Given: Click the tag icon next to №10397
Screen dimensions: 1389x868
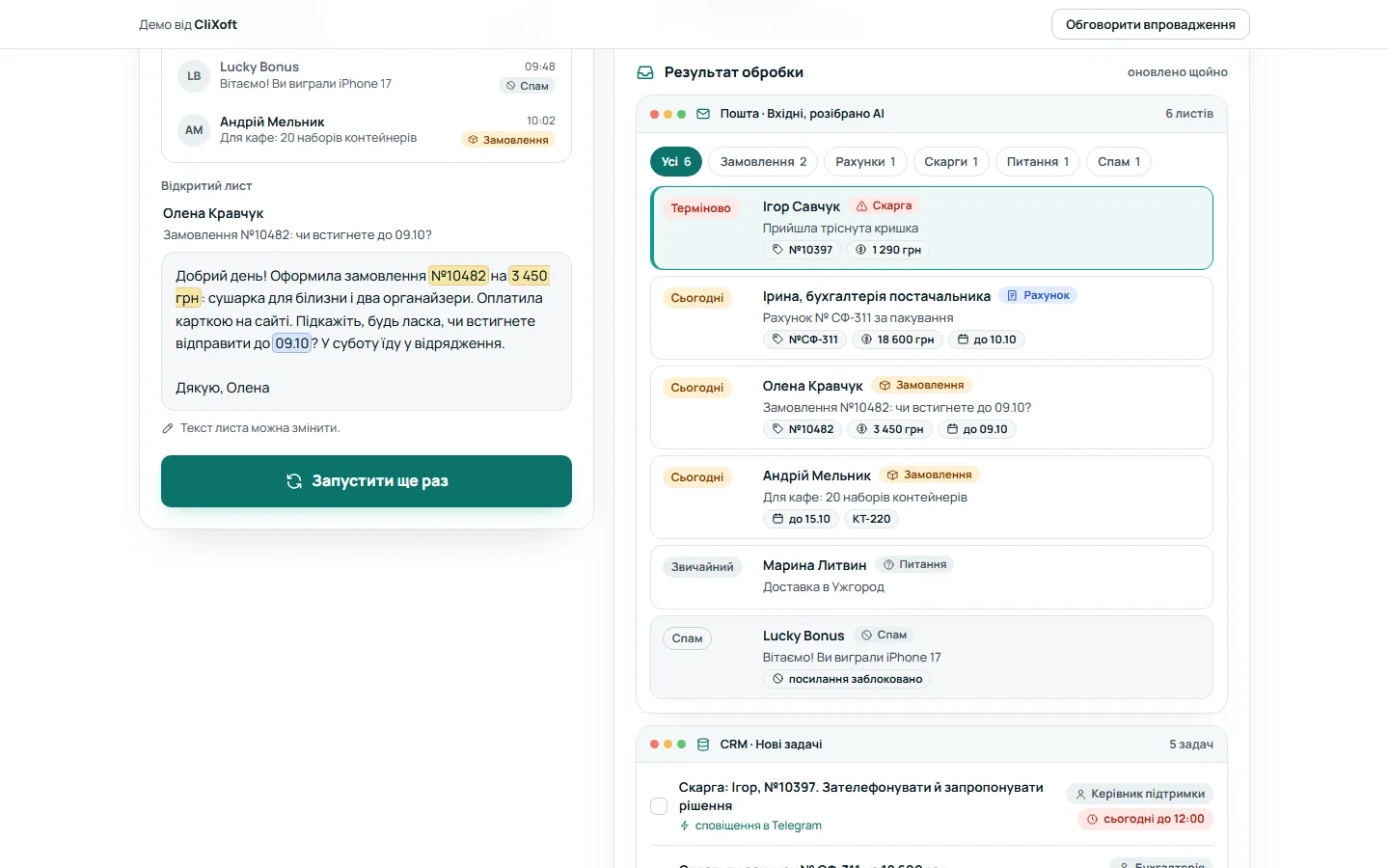Looking at the screenshot, I should coord(777,250).
